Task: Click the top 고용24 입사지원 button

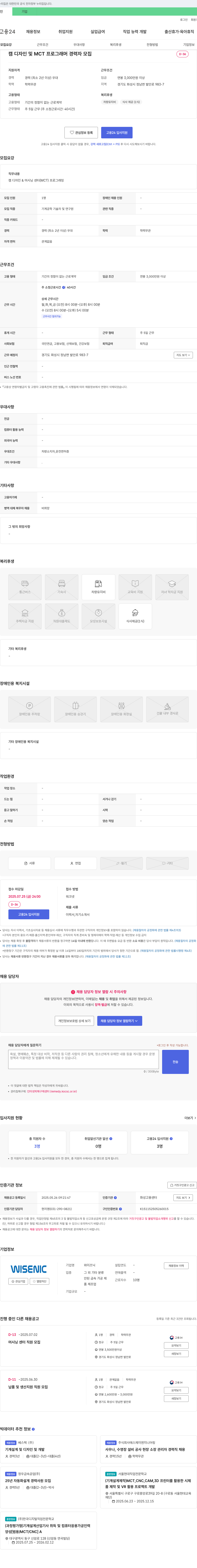Action: 117,133
